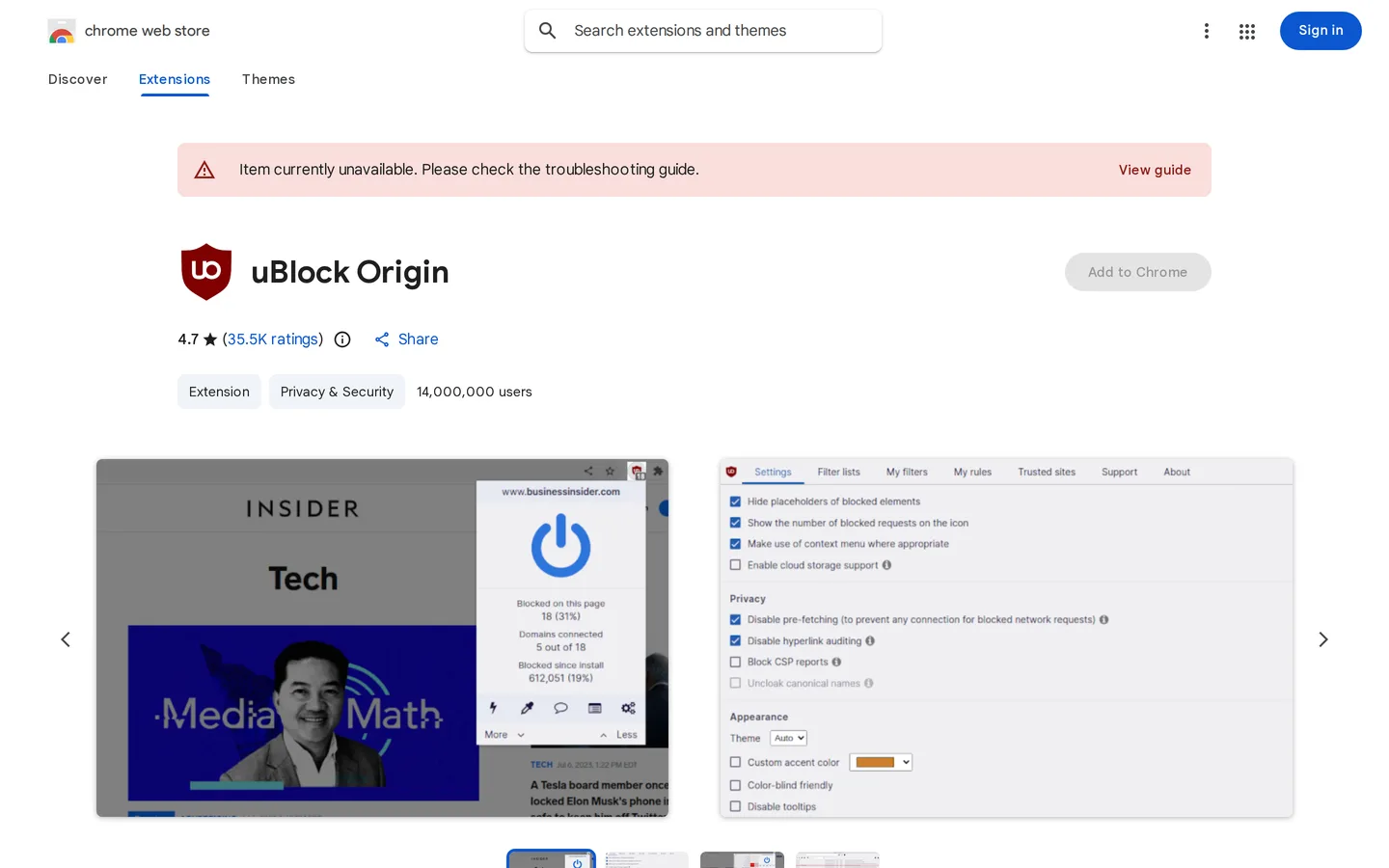Viewport: 1389px width, 868px height.
Task: Toggle Hide placeholders of blocked elements checkbox
Action: (x=735, y=502)
